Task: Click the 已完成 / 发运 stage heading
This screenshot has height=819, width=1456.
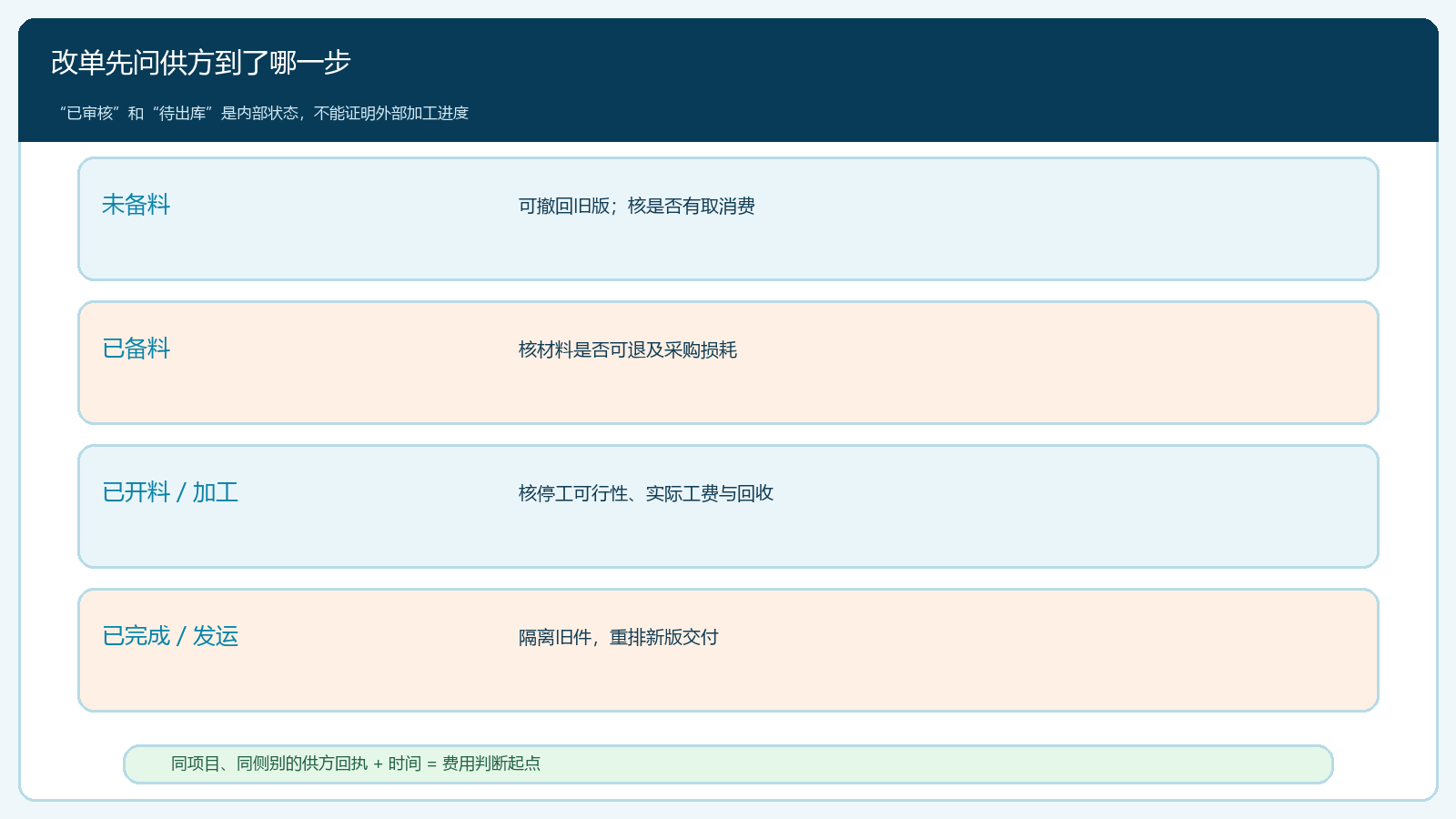Action: point(170,636)
